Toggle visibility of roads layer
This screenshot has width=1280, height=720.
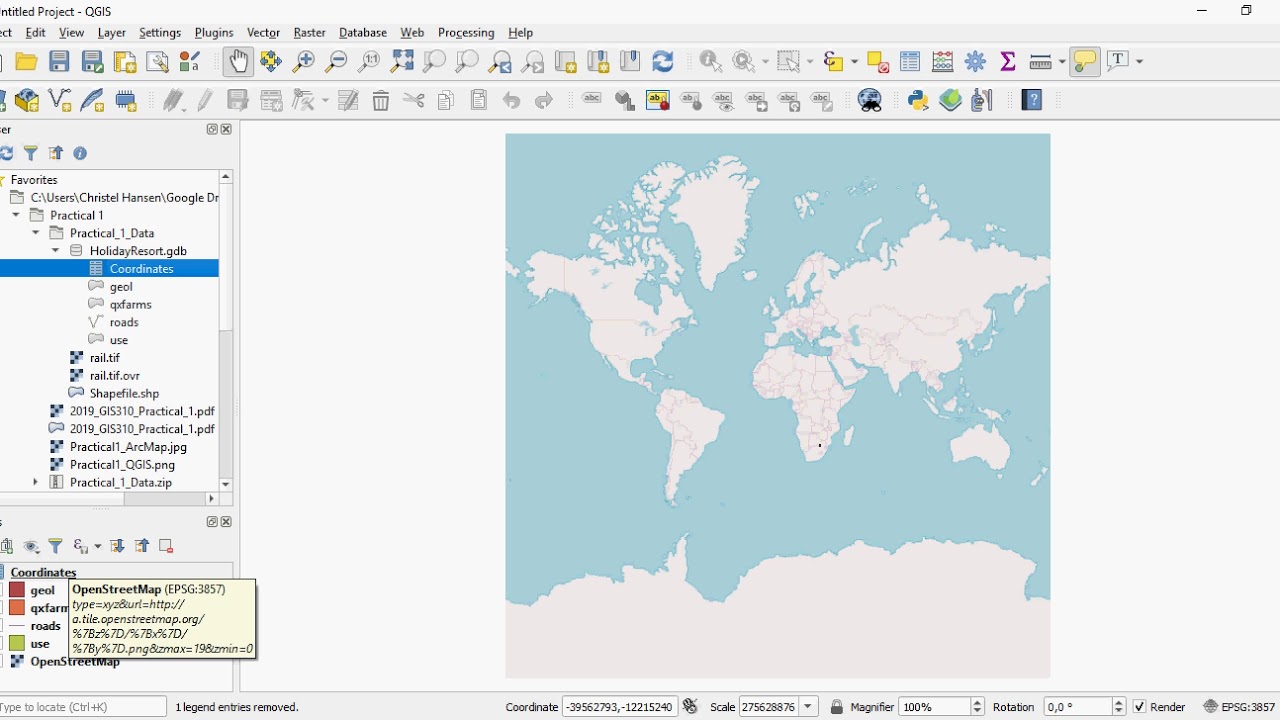[3, 626]
